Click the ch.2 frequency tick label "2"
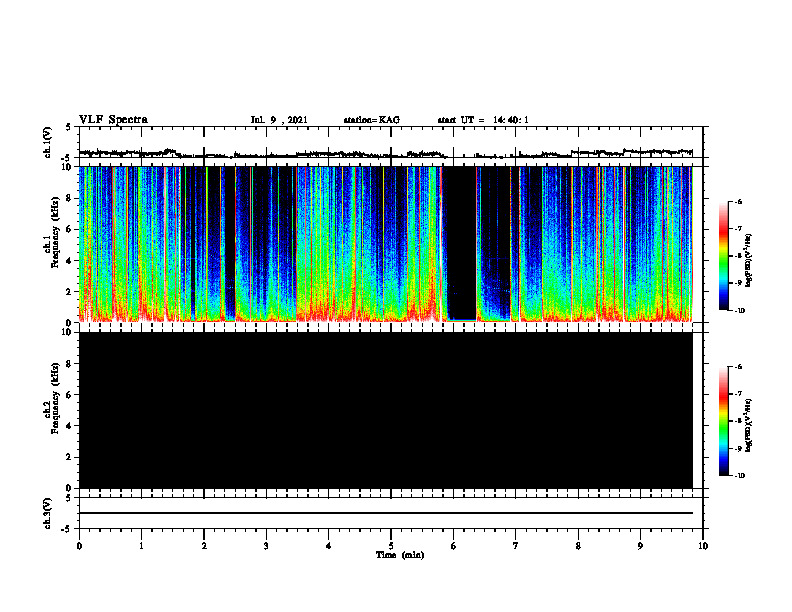 click(x=70, y=457)
